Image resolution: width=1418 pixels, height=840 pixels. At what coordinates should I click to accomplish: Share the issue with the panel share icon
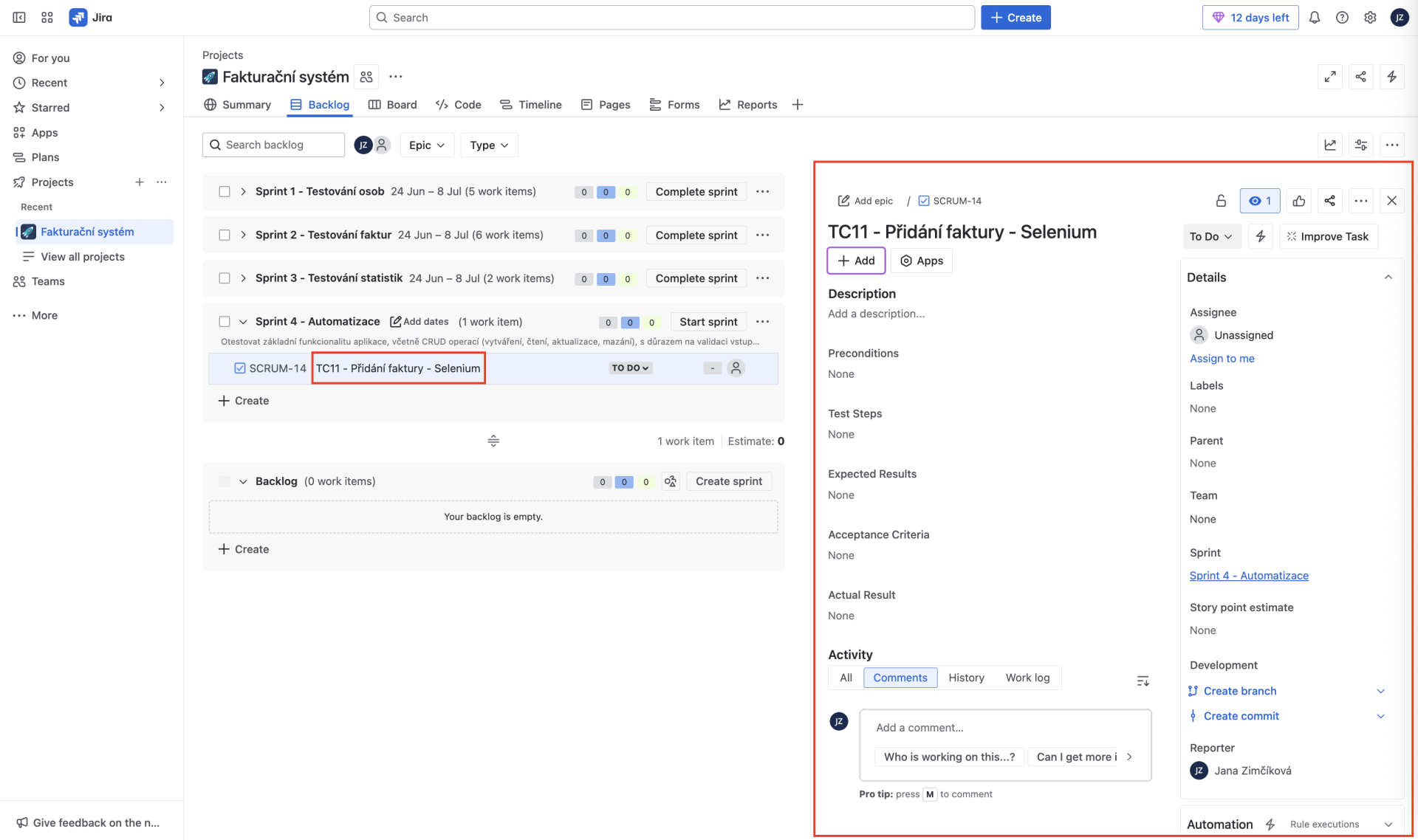click(1330, 201)
